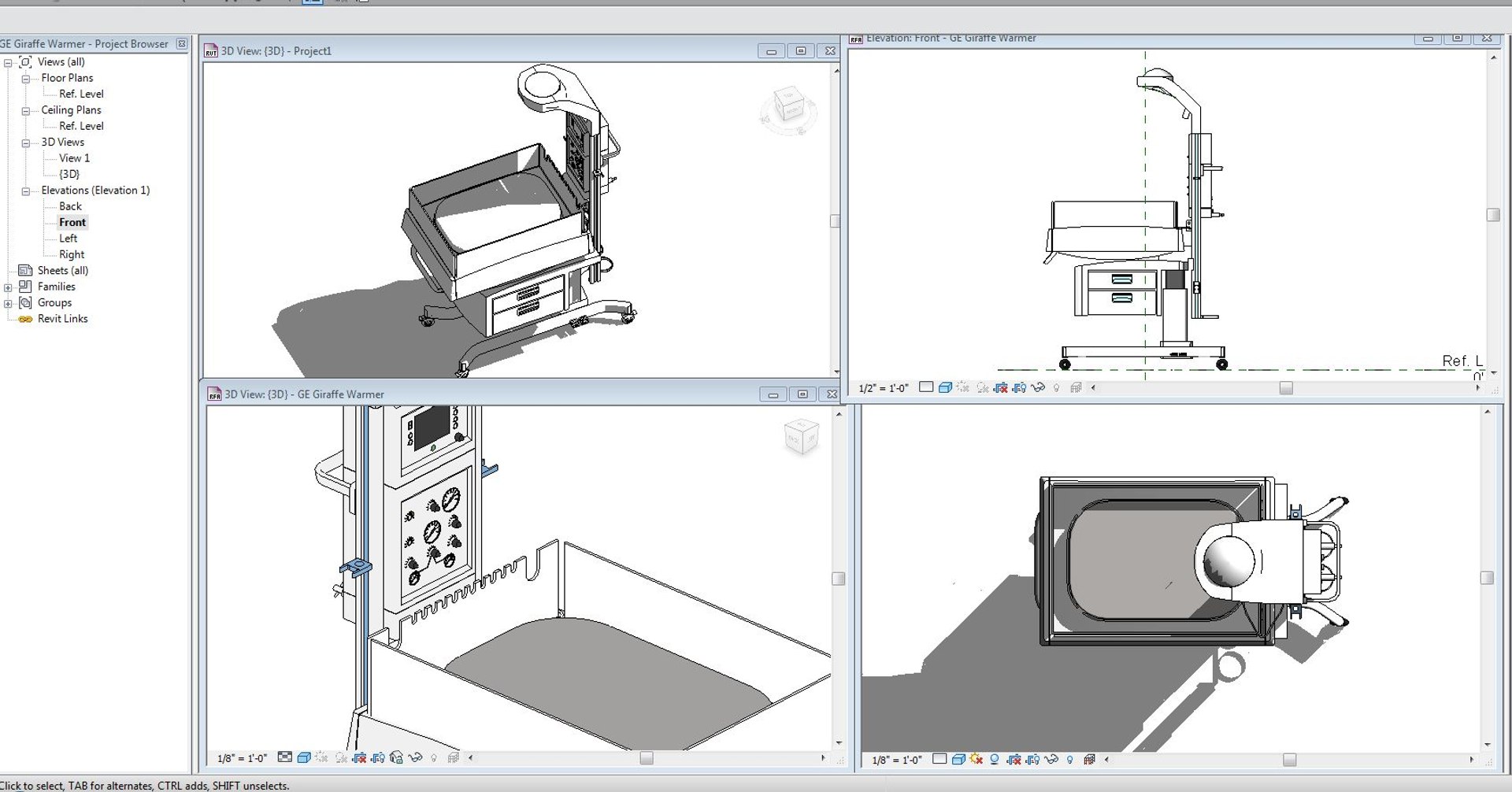Toggle Show Crop Region in Front elevation view

(x=1019, y=388)
